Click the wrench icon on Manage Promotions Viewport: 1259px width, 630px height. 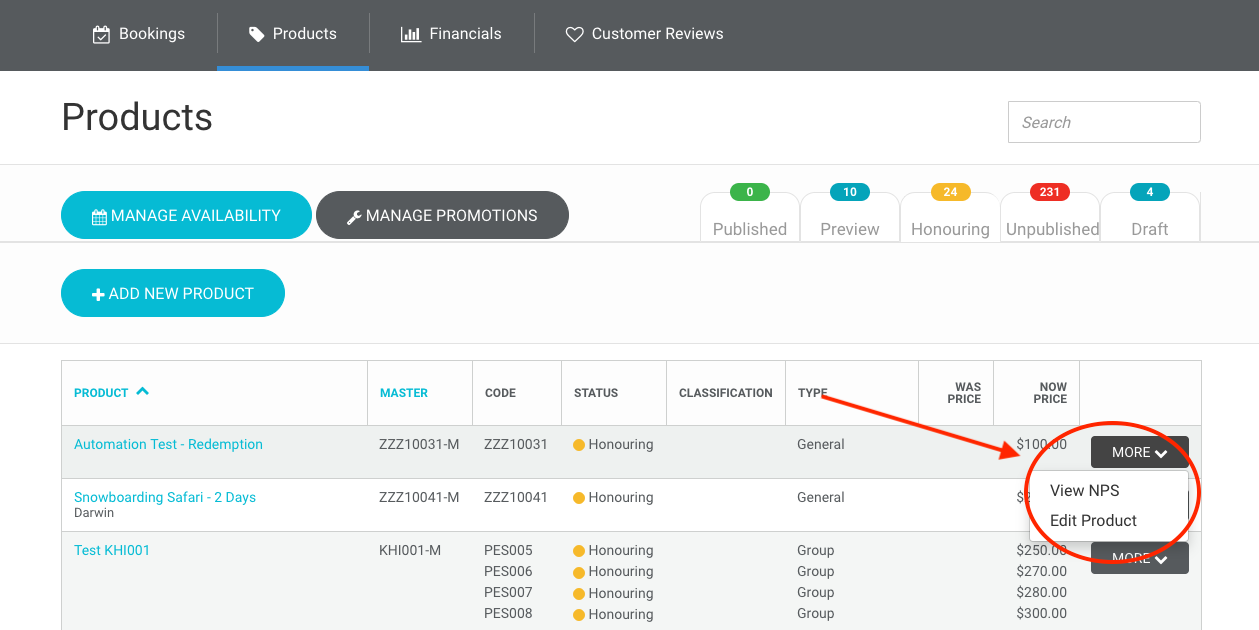coord(356,215)
